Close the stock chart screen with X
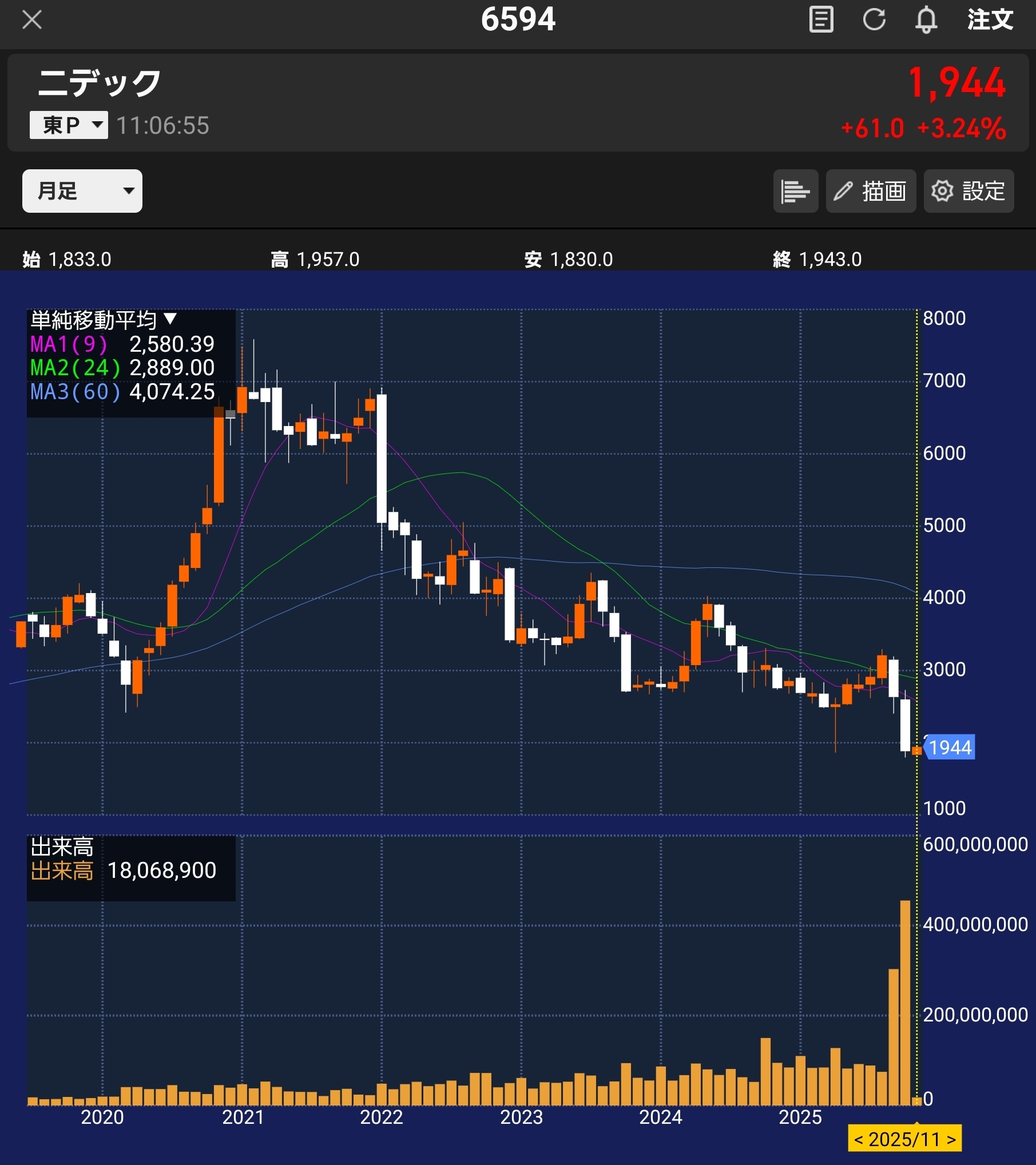 (x=31, y=20)
